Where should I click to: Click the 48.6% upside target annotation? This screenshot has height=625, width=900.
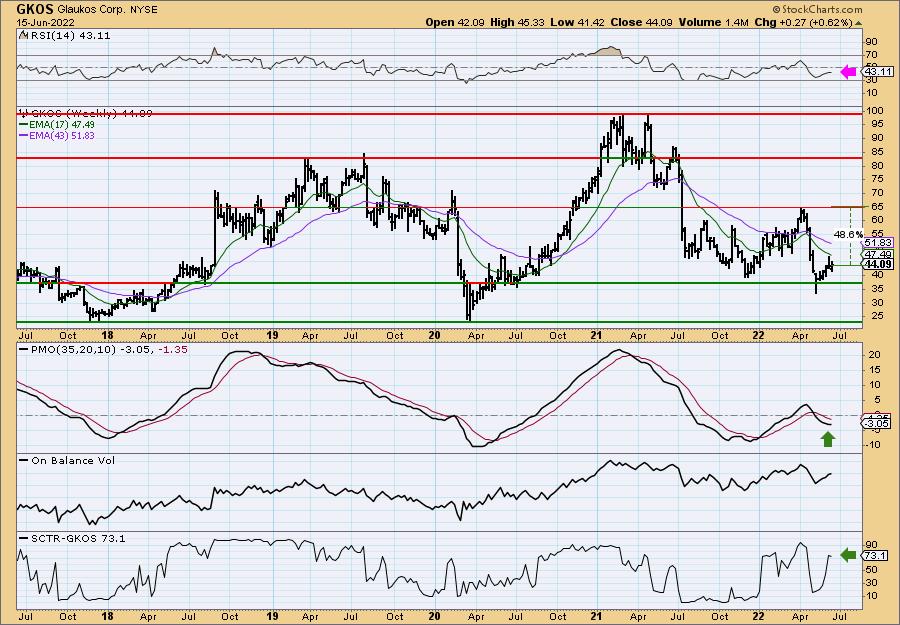(x=848, y=235)
